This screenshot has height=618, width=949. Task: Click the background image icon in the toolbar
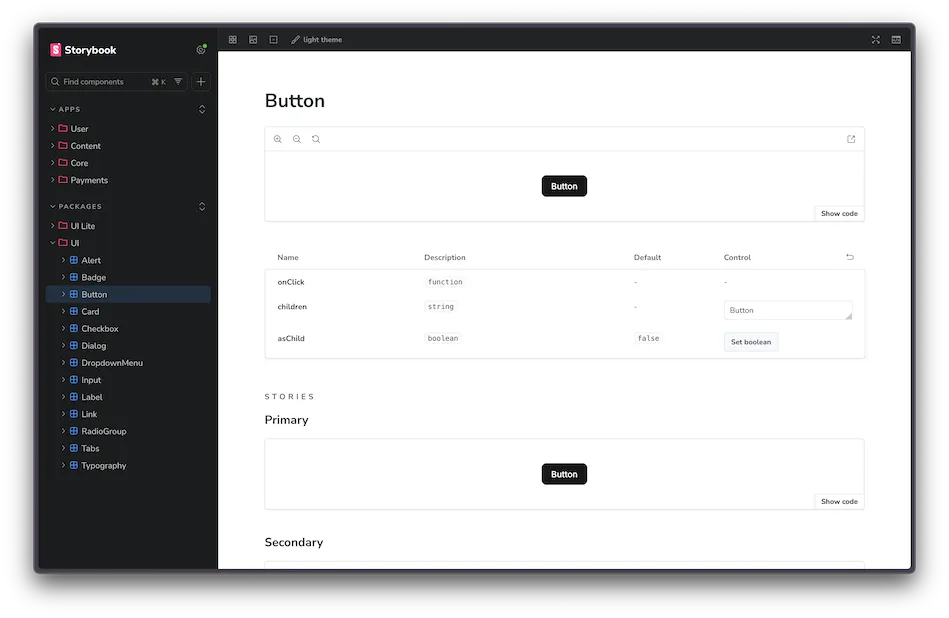[253, 40]
